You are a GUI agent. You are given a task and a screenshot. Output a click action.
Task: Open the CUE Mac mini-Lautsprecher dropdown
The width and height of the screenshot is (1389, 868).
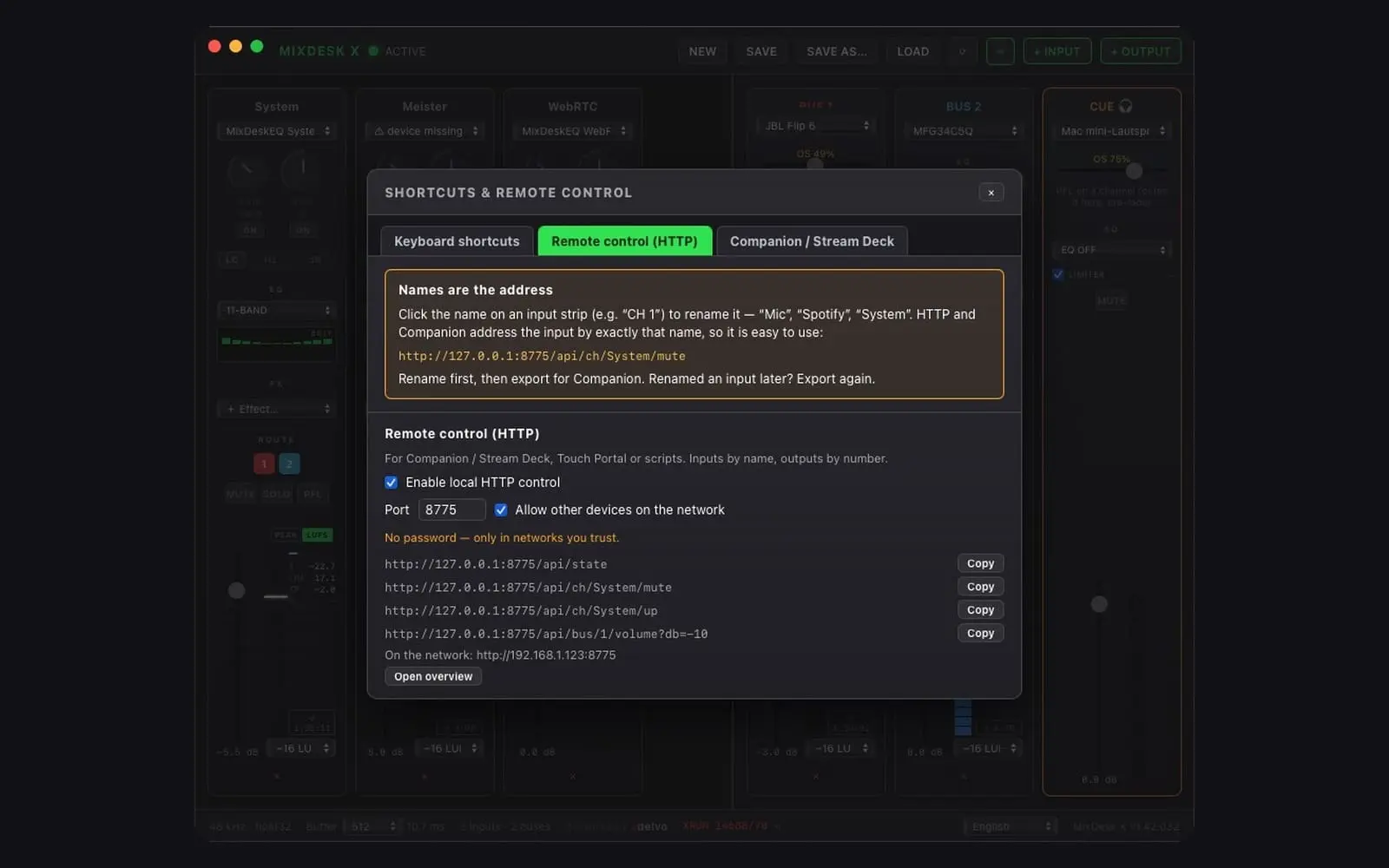(x=1112, y=131)
